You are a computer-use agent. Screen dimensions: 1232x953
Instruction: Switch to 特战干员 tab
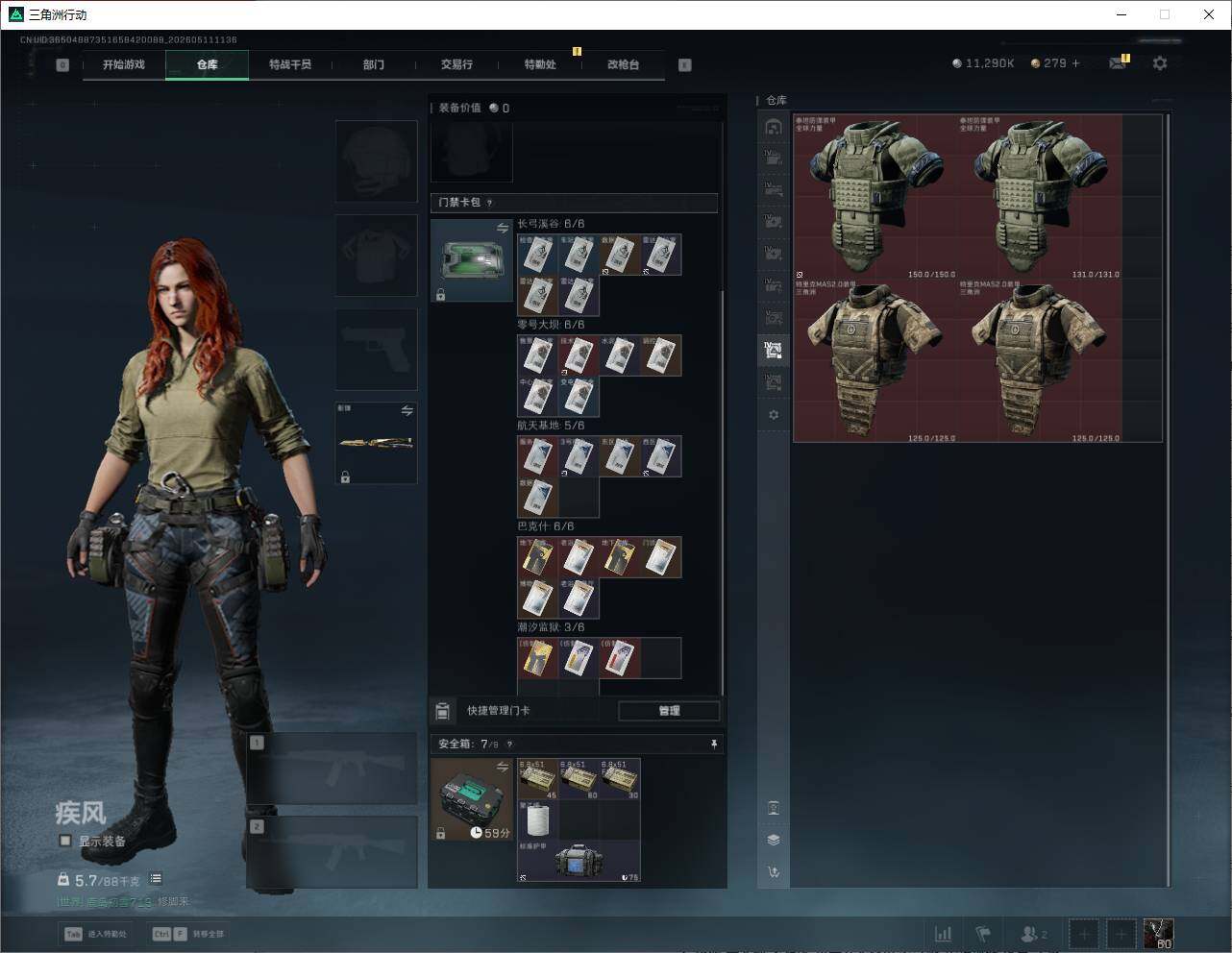pos(290,64)
